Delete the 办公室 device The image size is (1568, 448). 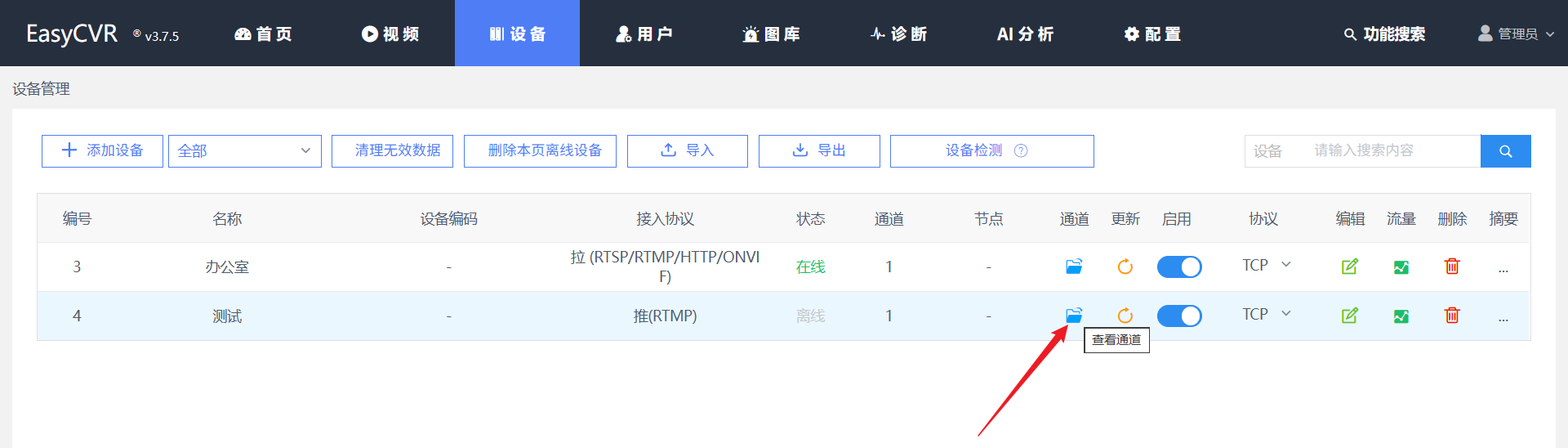1452,267
